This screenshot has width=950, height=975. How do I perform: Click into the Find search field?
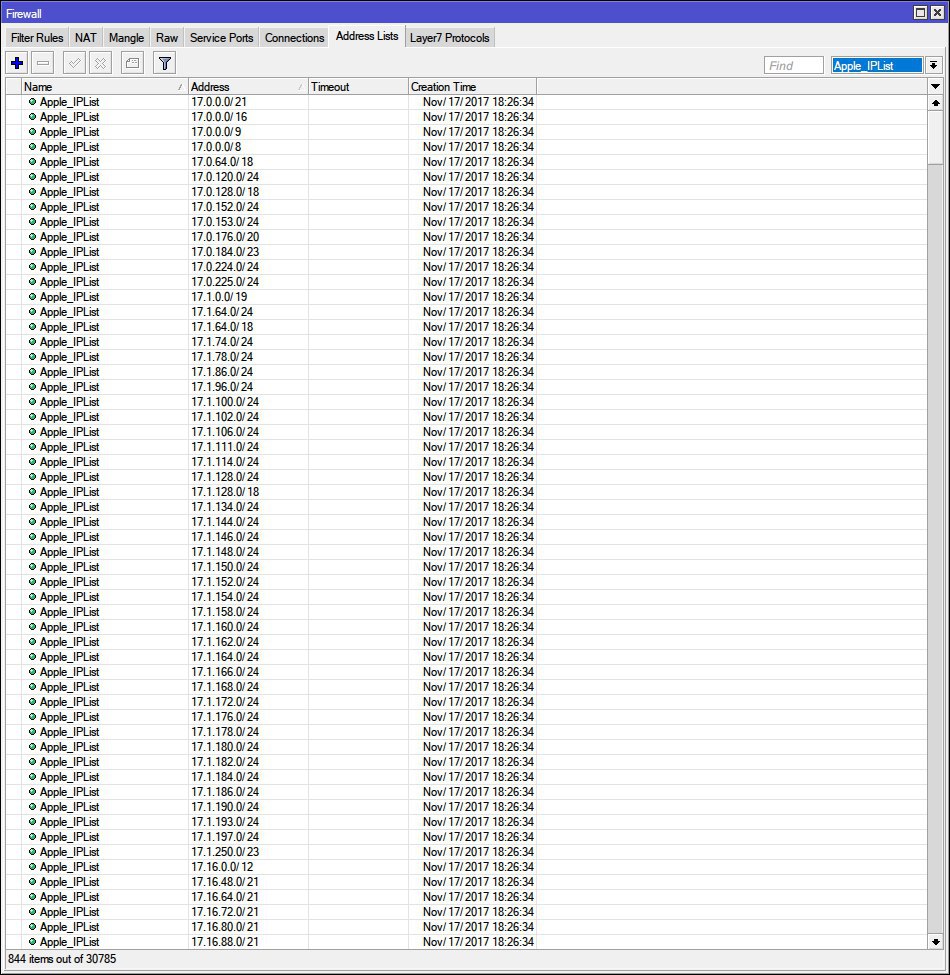pos(794,65)
